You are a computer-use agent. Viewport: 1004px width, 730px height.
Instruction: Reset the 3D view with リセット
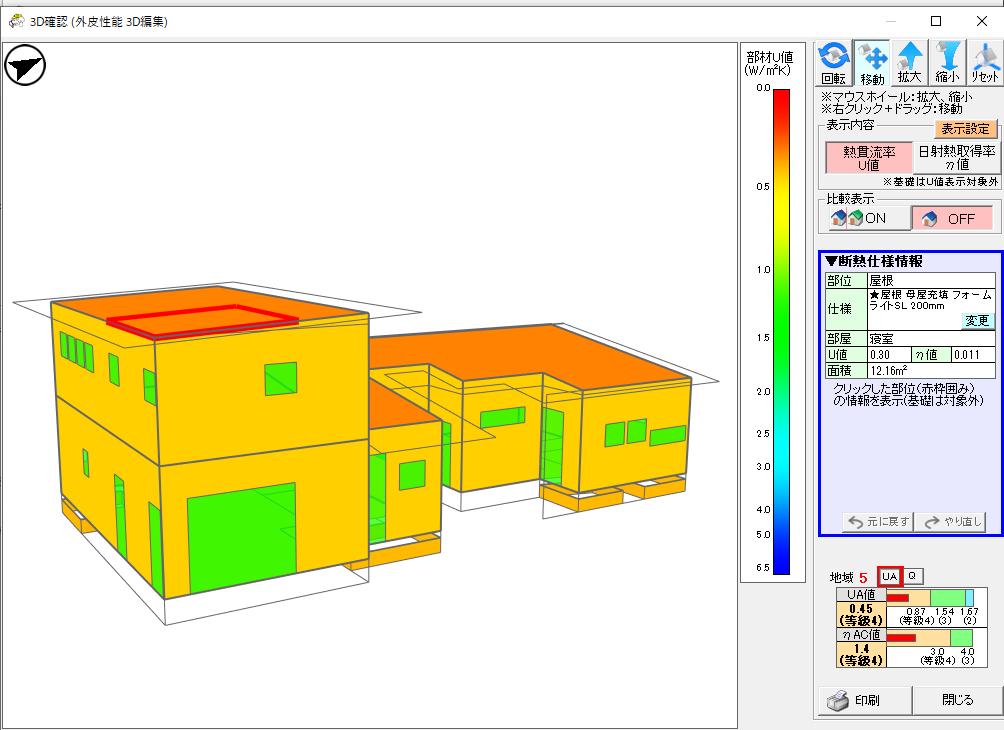tap(984, 63)
